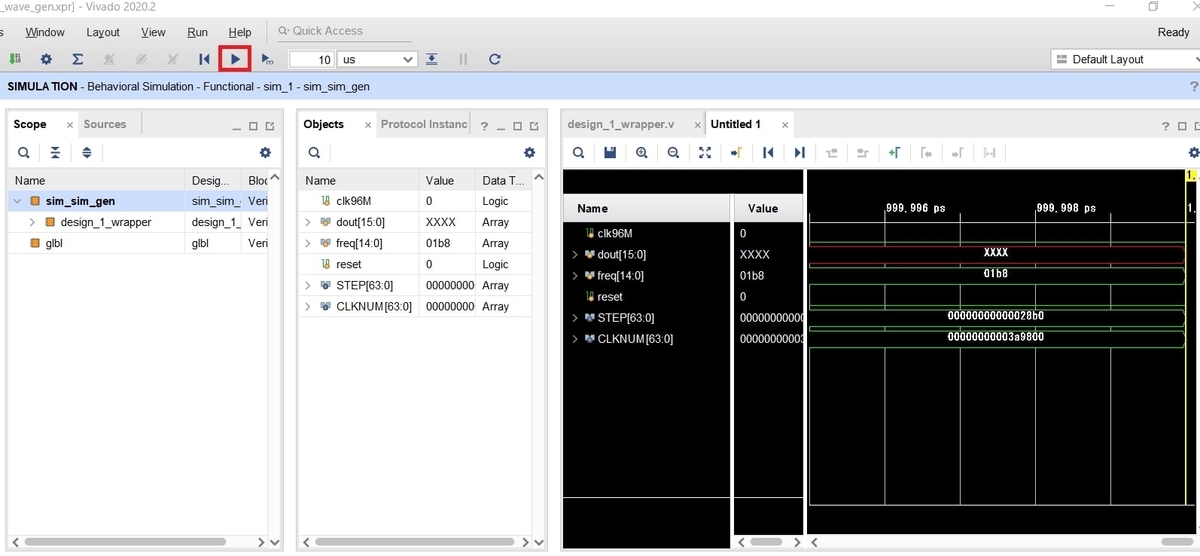Open the Help menu
Screen dimensions: 1200x556
(240, 32)
